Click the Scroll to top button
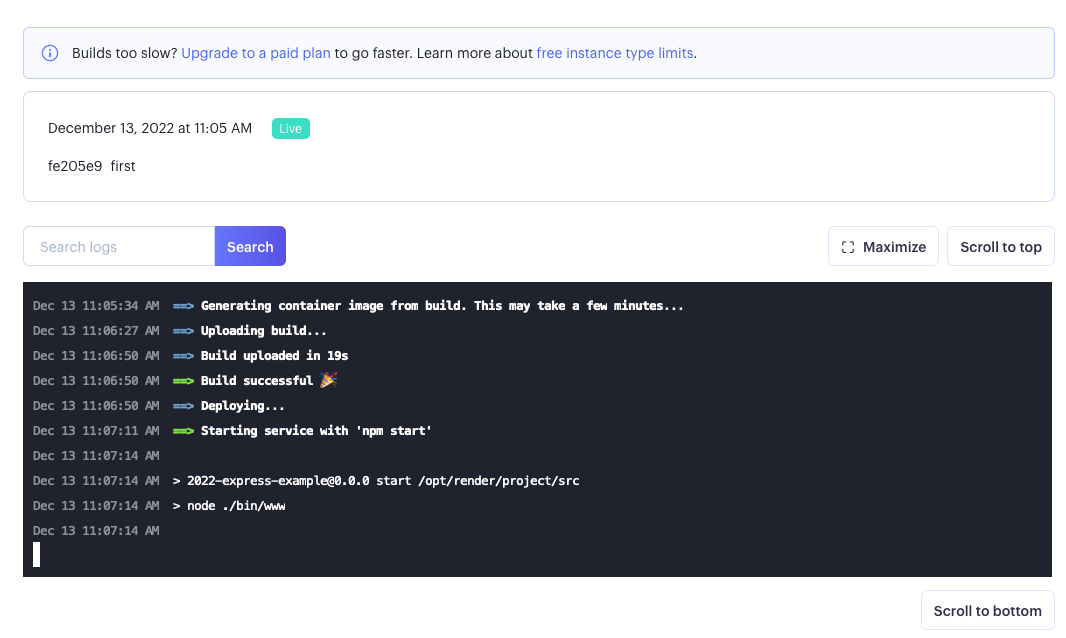1066x638 pixels. [x=1000, y=247]
